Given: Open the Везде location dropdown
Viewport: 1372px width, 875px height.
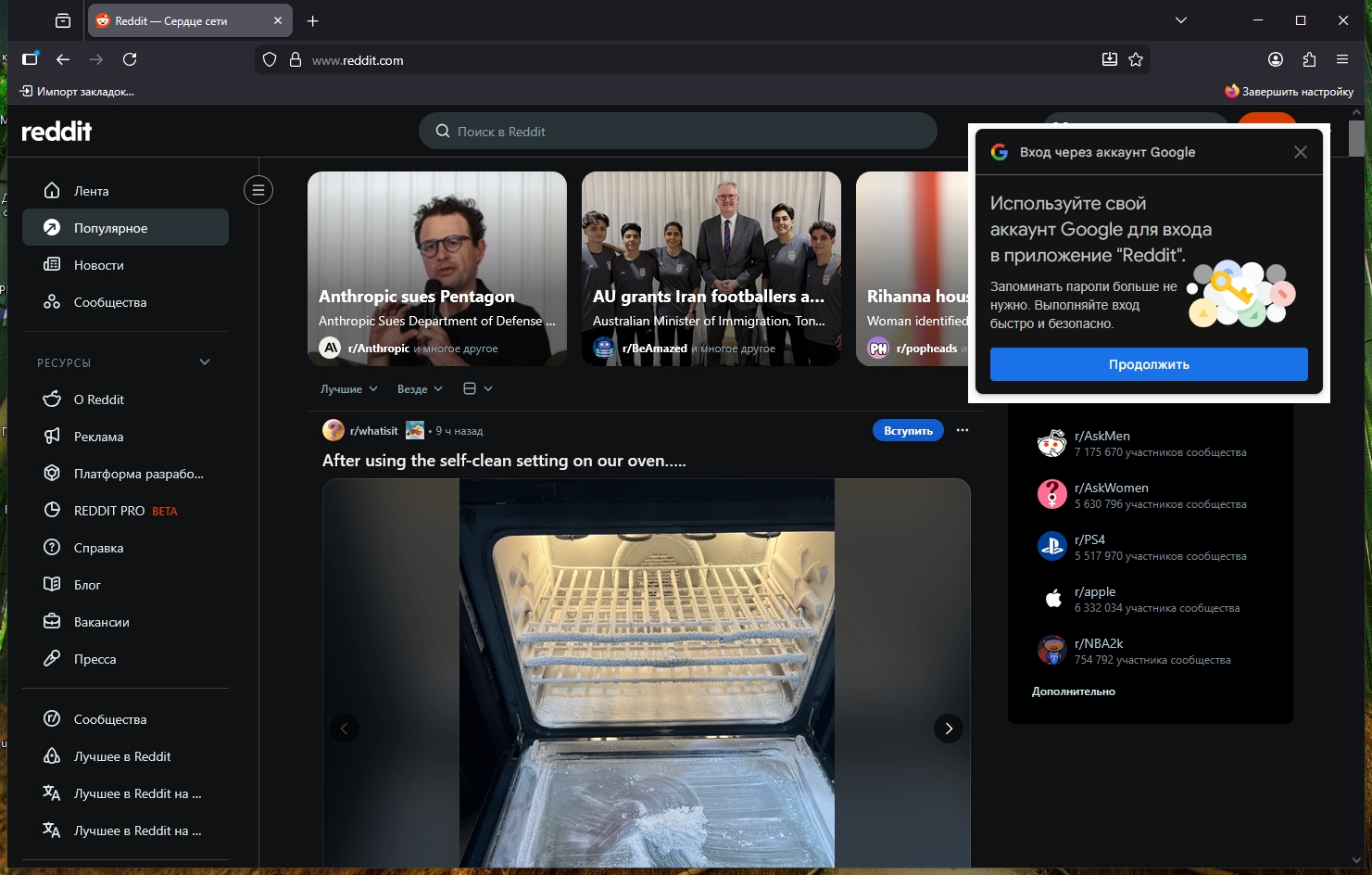Looking at the screenshot, I should pos(420,389).
